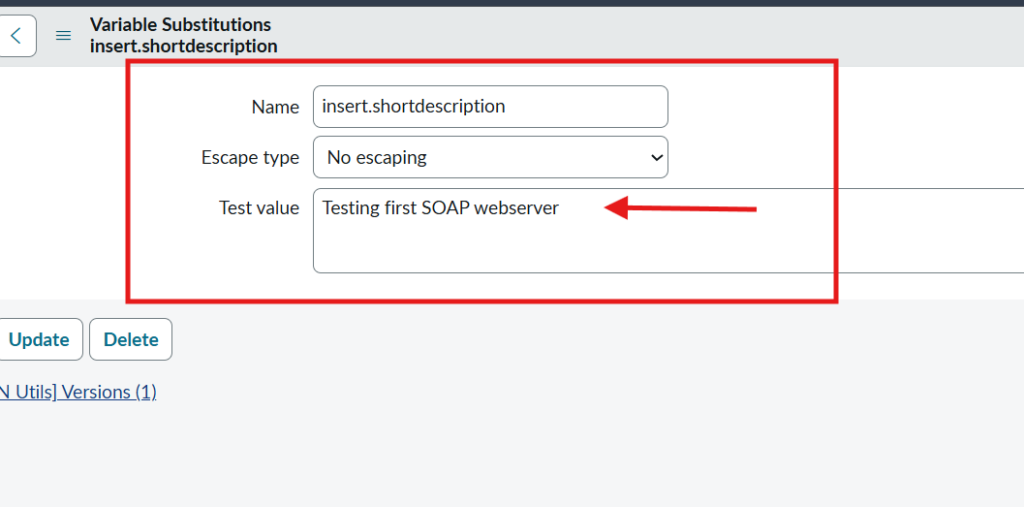Click the Testing first SOAP webserver text
1024x507 pixels.
440,208
